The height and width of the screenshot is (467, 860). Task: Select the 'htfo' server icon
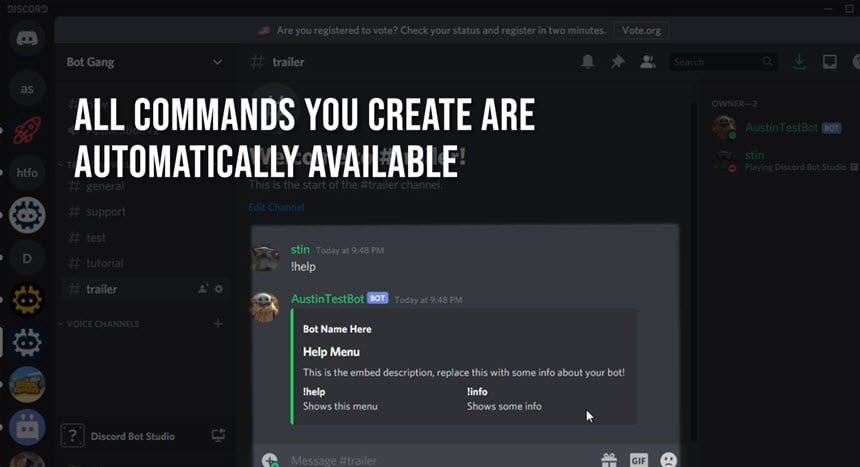(x=27, y=173)
